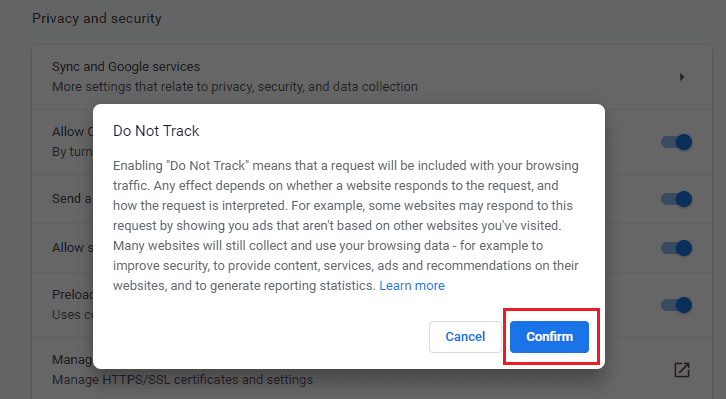Image resolution: width=726 pixels, height=399 pixels.
Task: Click the partially hidden 'Preload' row label
Action: [x=73, y=294]
